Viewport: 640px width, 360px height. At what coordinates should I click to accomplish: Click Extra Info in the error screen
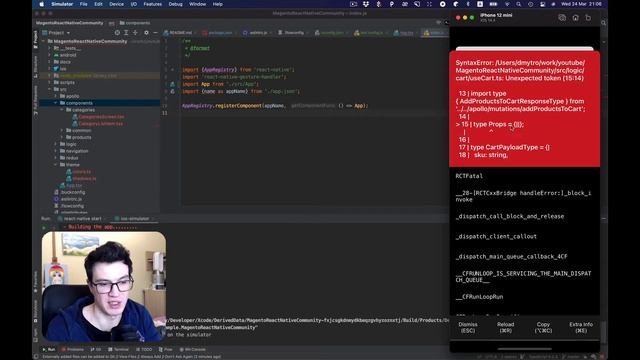tap(581, 327)
